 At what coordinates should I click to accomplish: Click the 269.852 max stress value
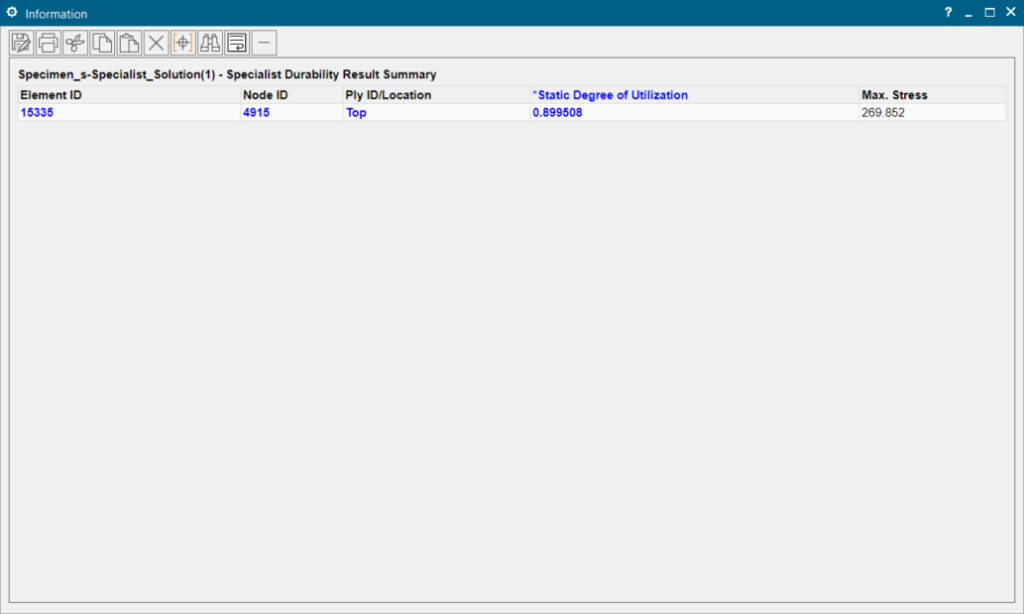tap(883, 113)
